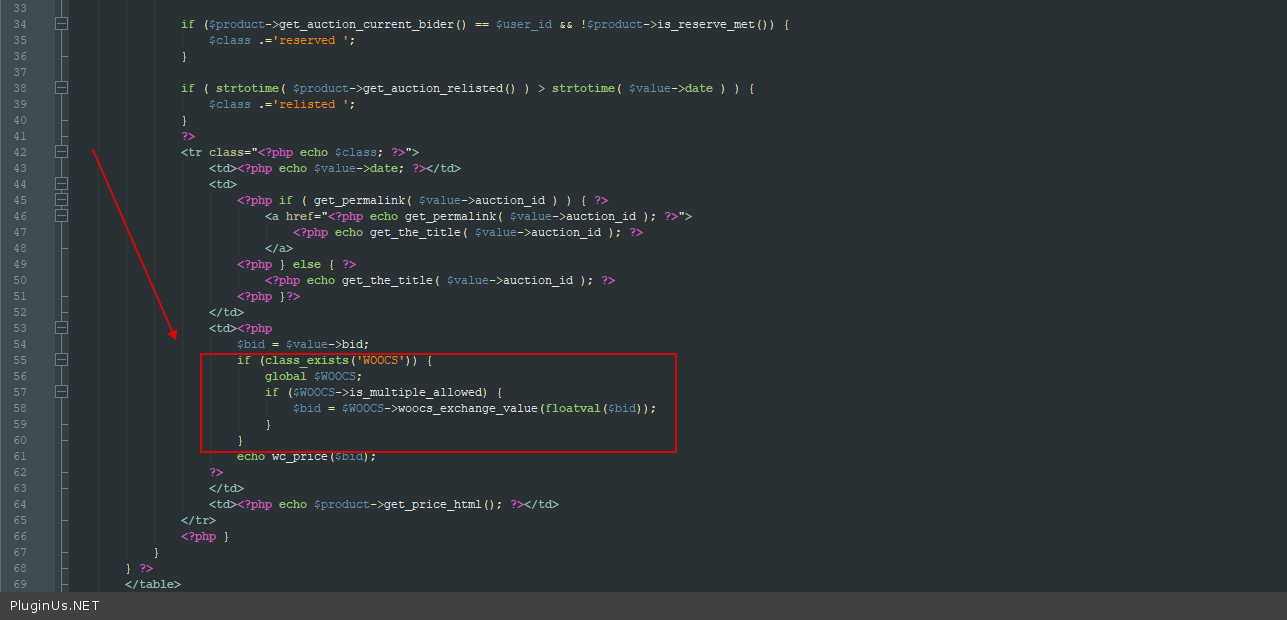Click the wc_price call on line 61
Screen dimensions: 1287x620
(300, 456)
